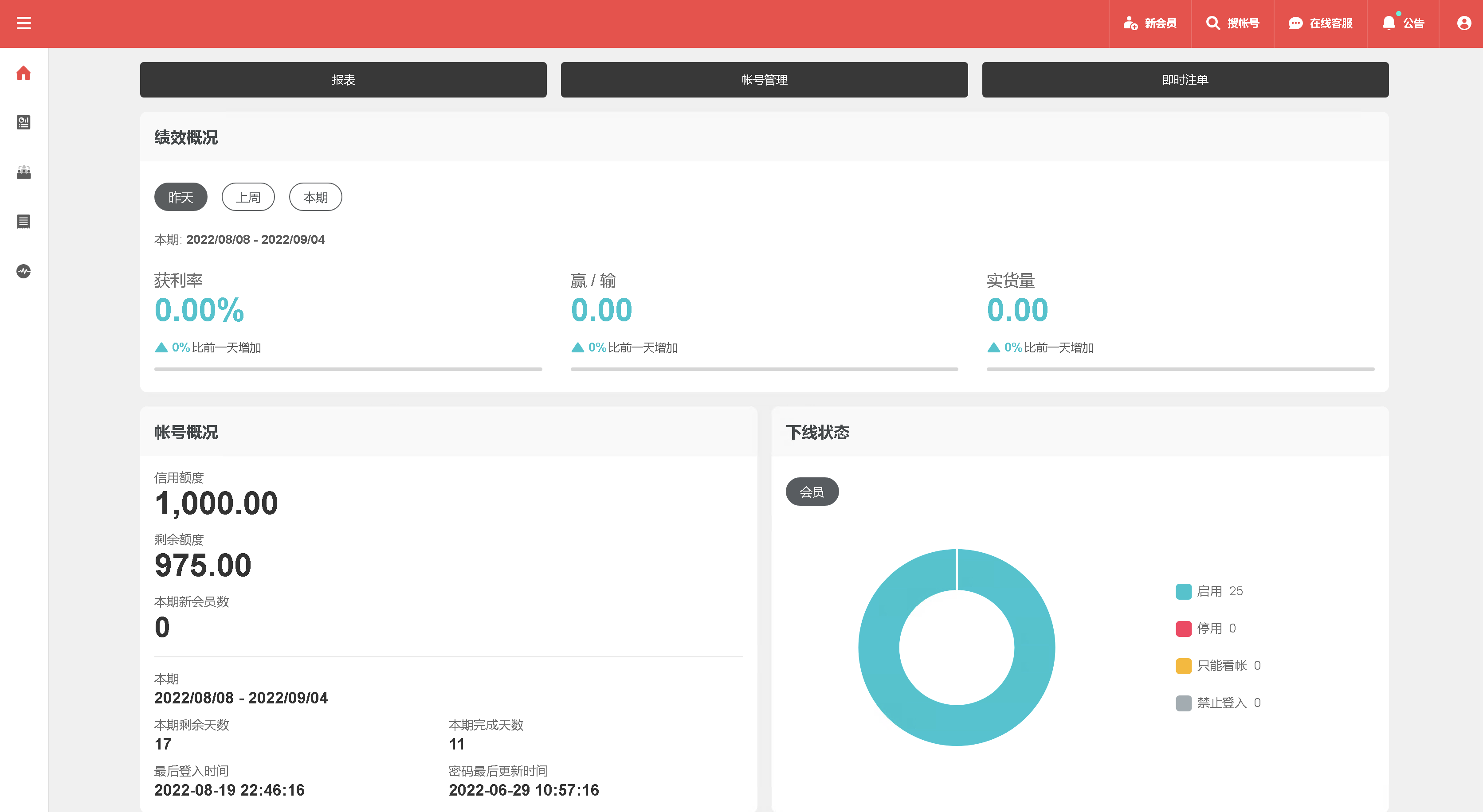Click the receipt list sidebar icon
The image size is (1483, 812).
point(24,222)
